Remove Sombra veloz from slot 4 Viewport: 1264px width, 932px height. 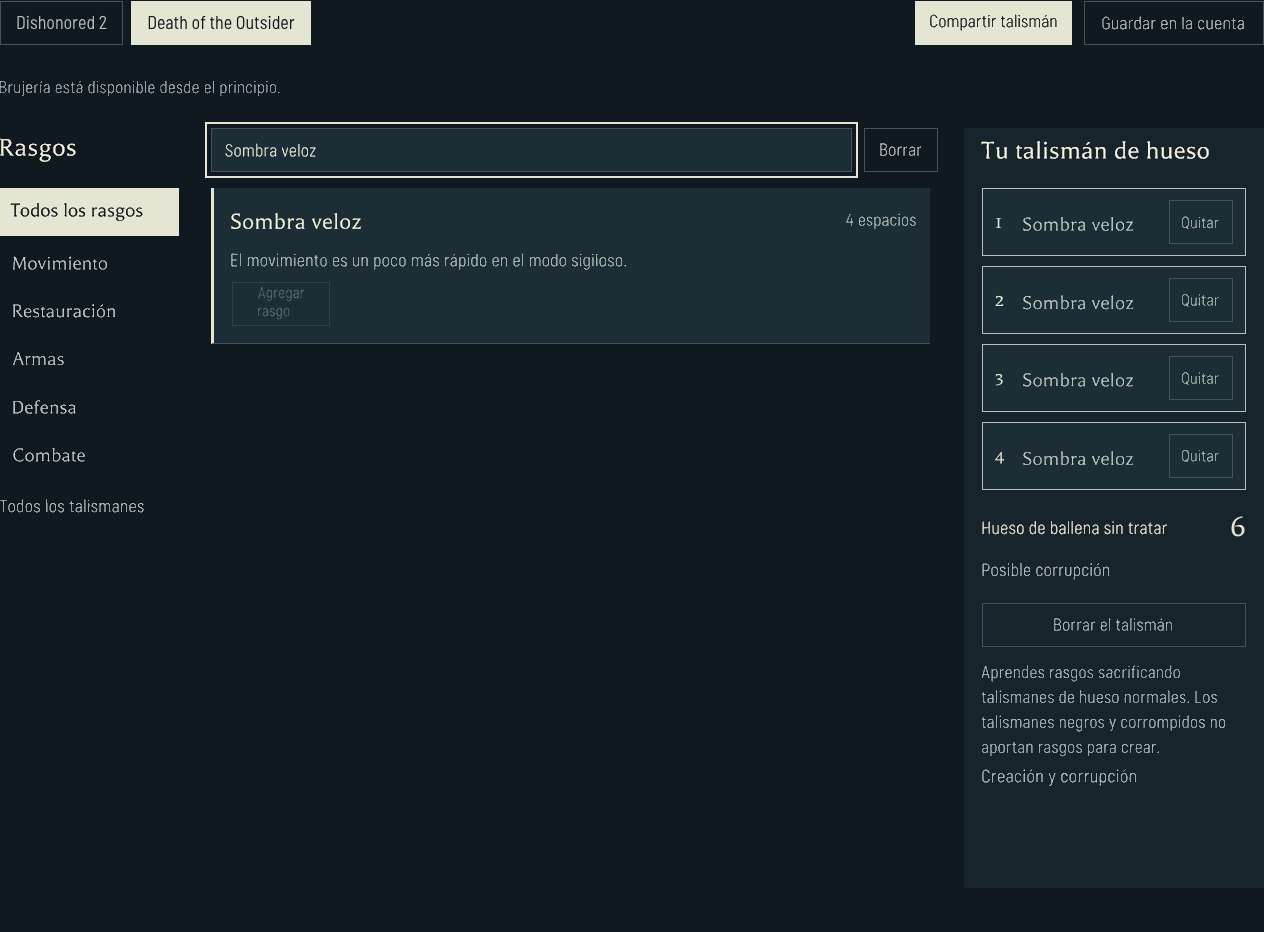point(1200,456)
